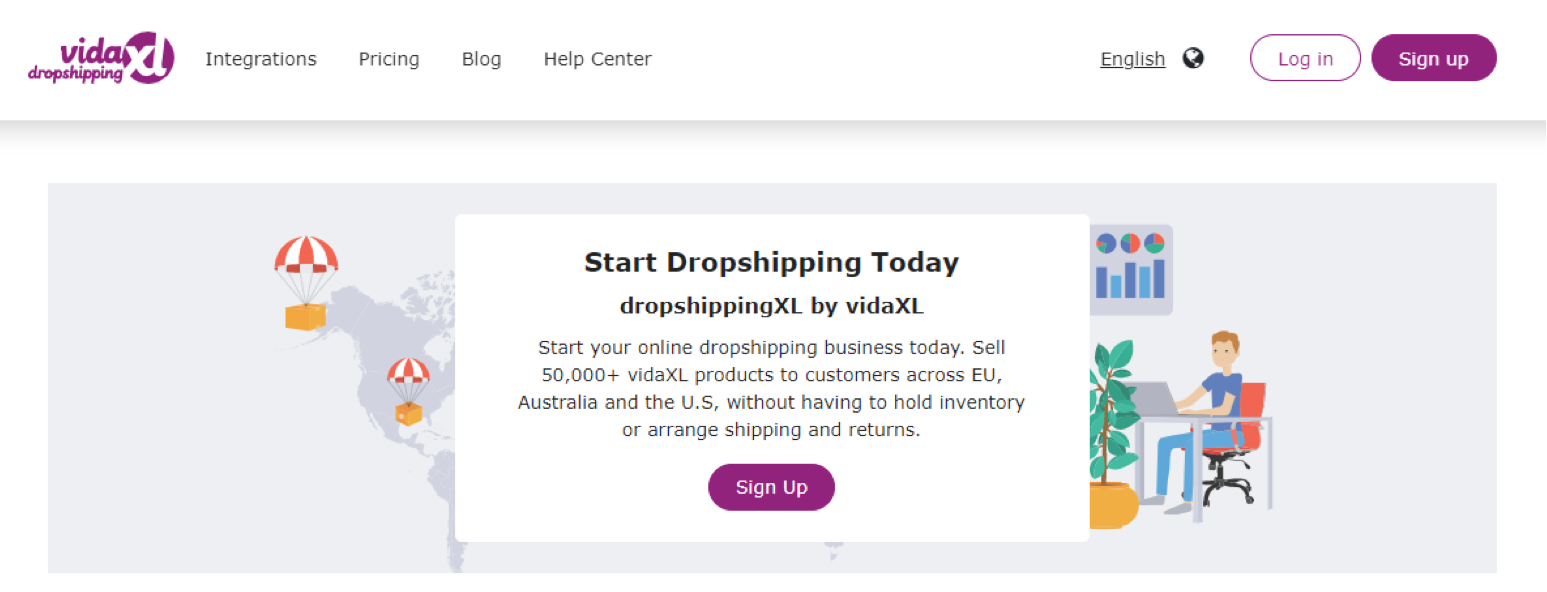1547x592 pixels.
Task: Click the vidaXL dropshipping logo
Action: [x=101, y=59]
